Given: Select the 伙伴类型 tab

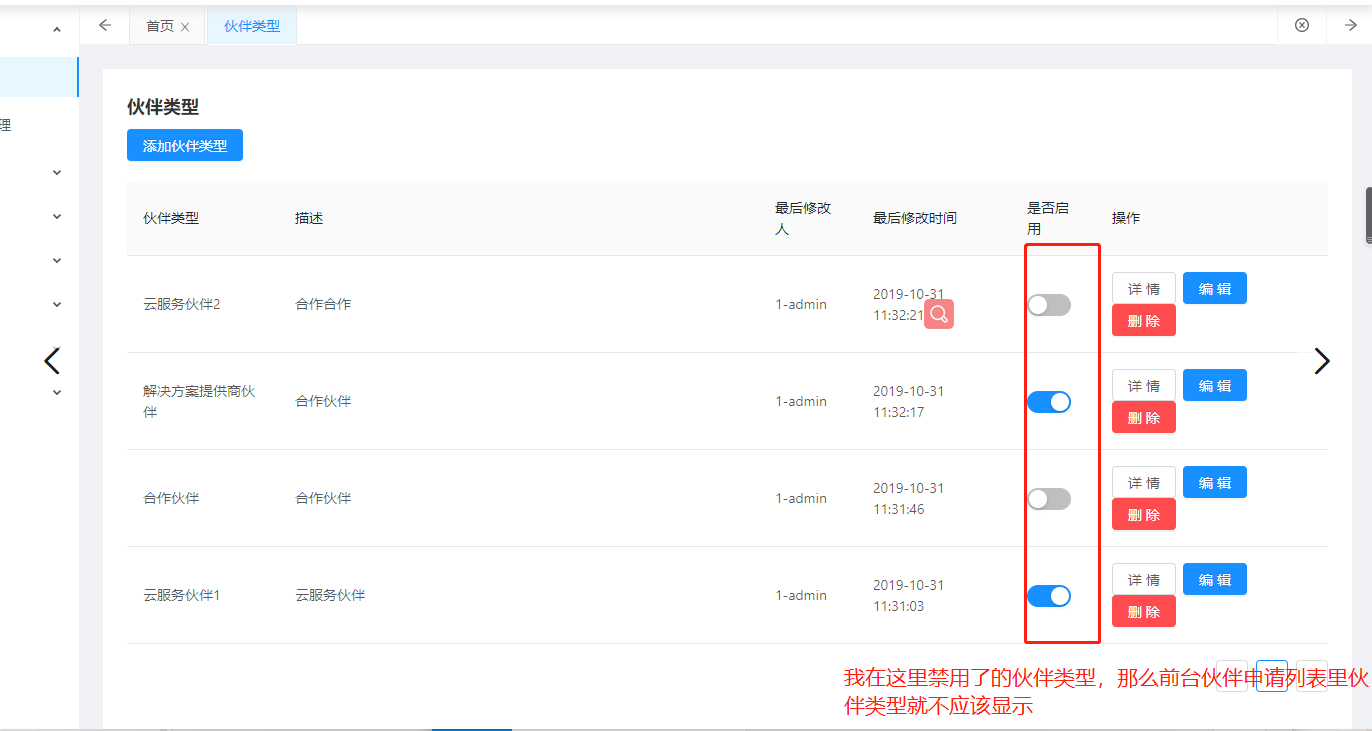Looking at the screenshot, I should [252, 26].
